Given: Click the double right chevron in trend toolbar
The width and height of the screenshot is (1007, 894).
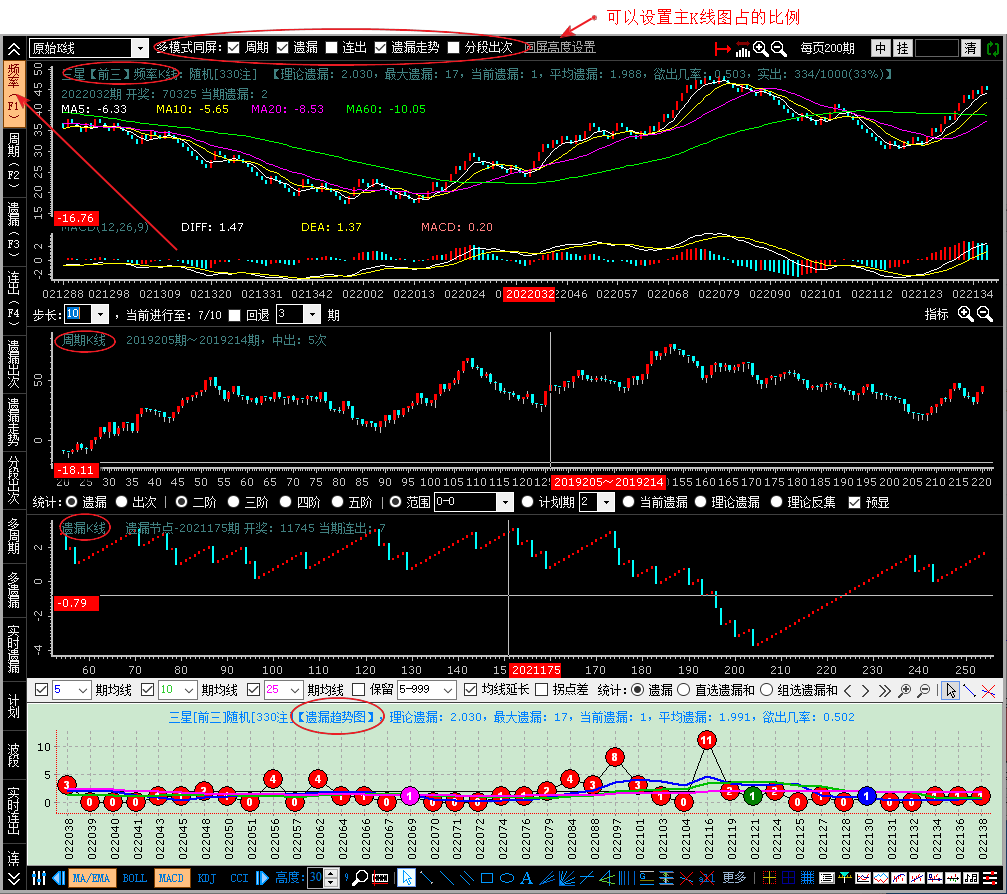Looking at the screenshot, I should (885, 691).
